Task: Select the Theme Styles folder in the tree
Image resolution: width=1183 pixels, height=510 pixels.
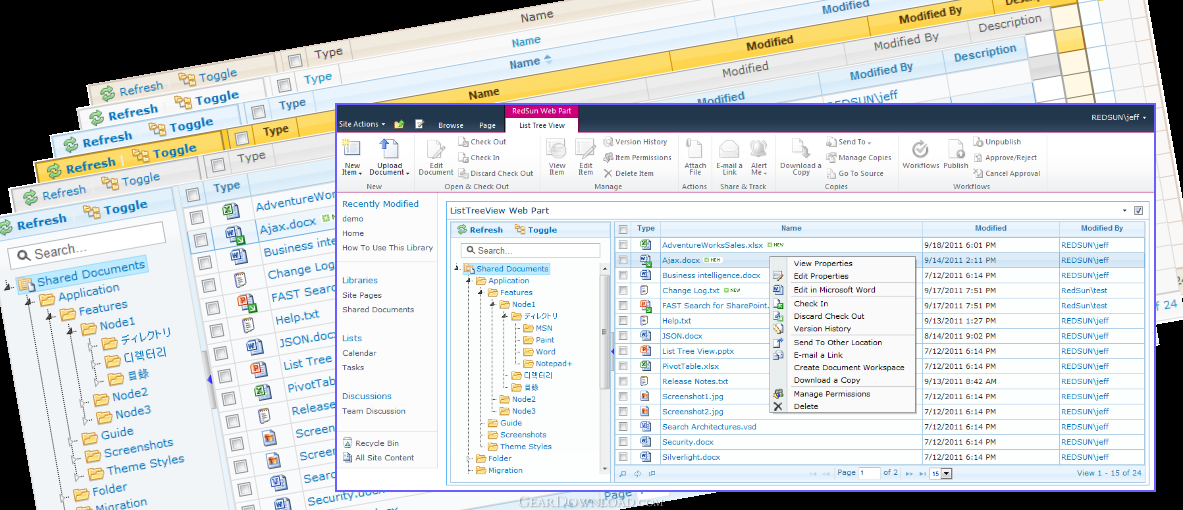Action: click(525, 447)
